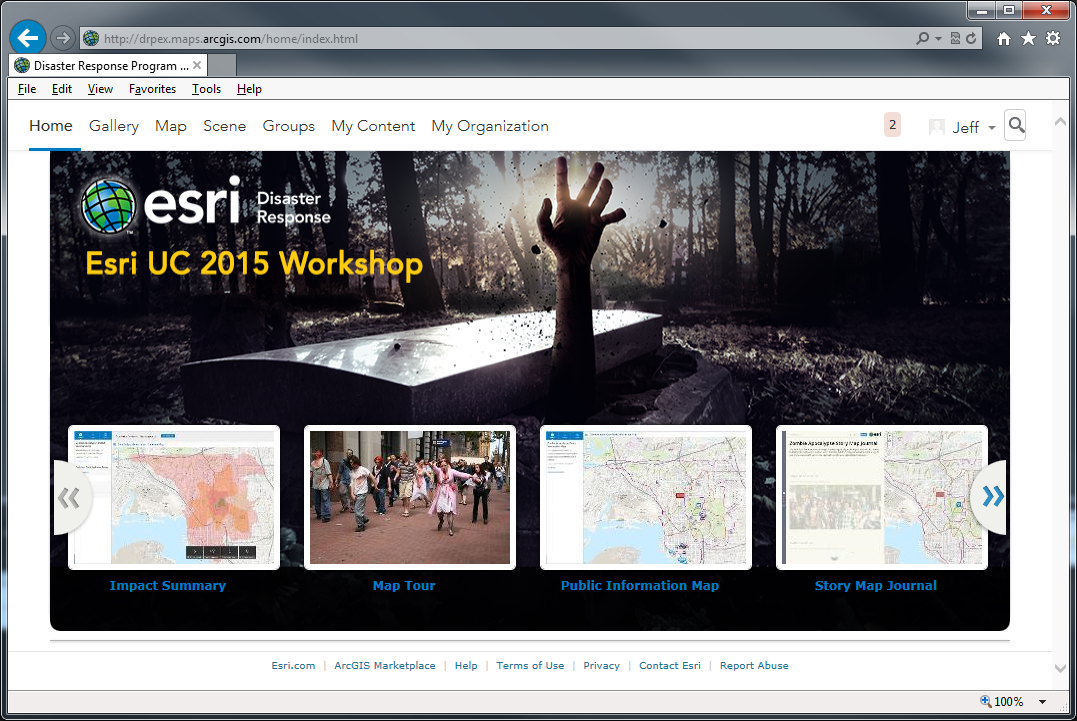Click the notifications badge showing 2

click(892, 125)
